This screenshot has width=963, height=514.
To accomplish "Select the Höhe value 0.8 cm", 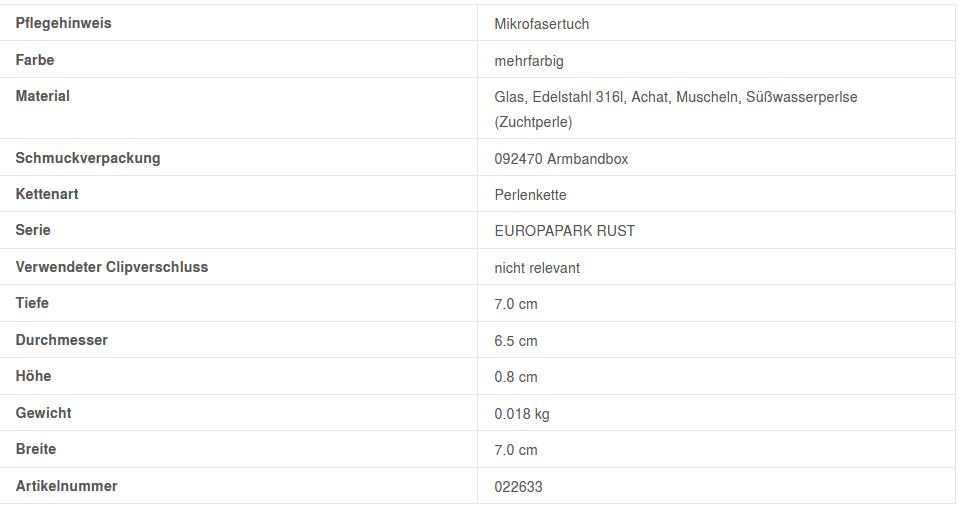I will pos(516,377).
